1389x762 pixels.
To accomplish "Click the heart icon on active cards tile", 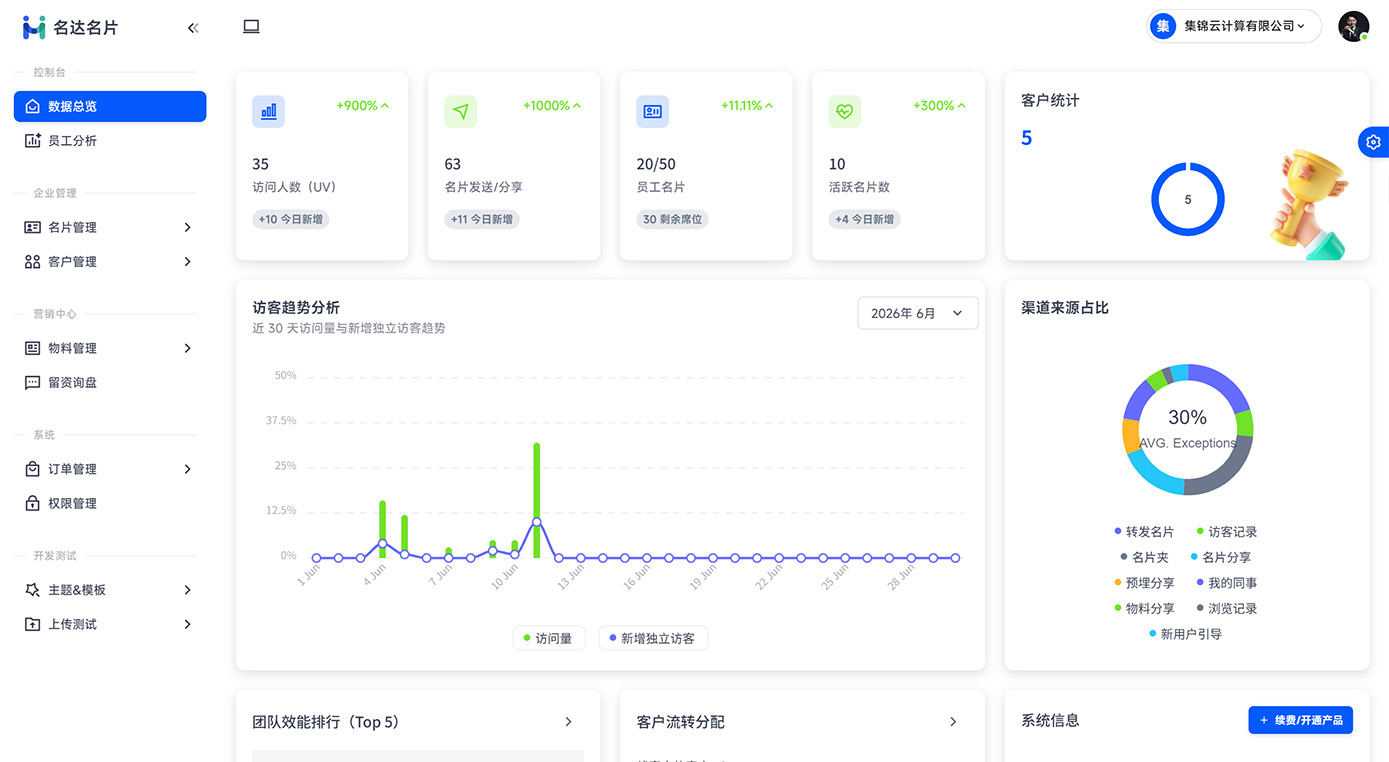I will tap(845, 111).
